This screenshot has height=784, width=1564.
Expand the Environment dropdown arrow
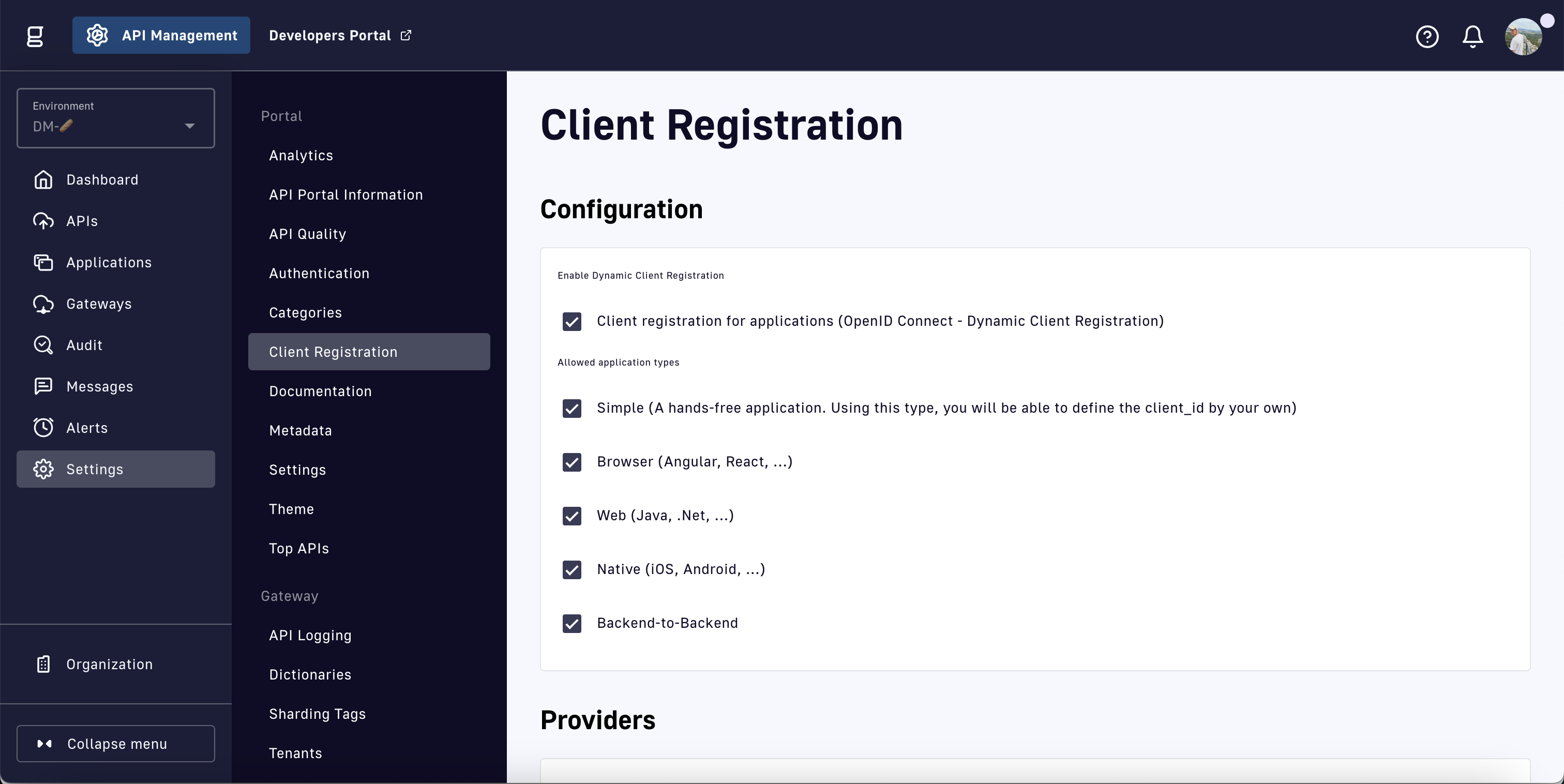click(189, 126)
